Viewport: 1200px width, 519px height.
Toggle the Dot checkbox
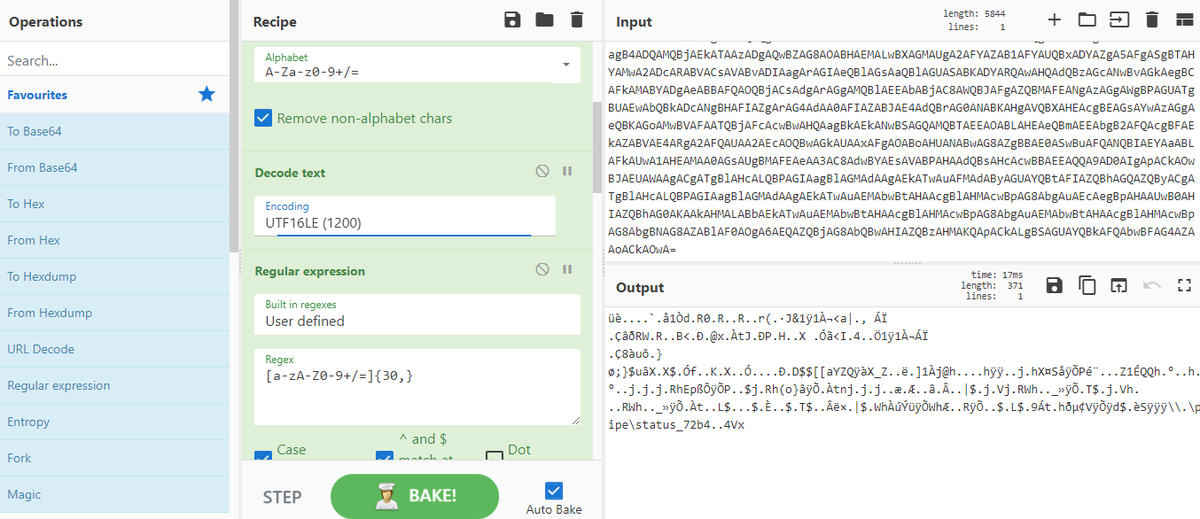point(494,458)
